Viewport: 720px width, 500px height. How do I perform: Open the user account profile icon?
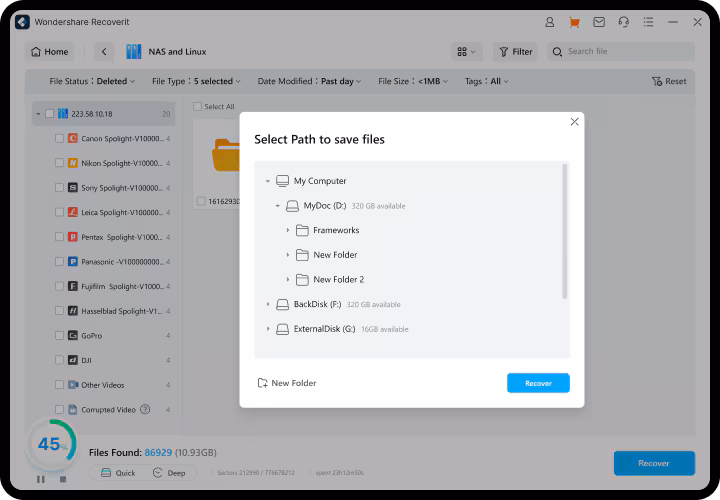[x=550, y=22]
